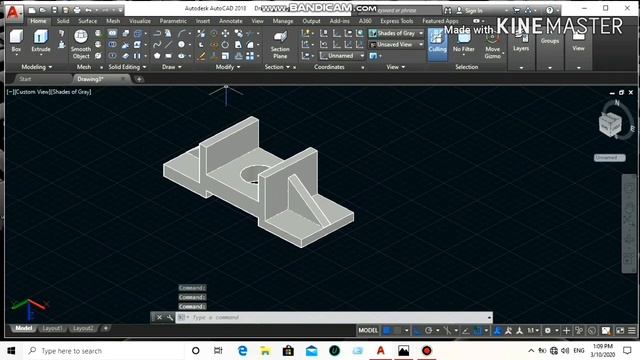Open the Unnamed UCS dropdown
The height and width of the screenshot is (360, 640).
coord(342,56)
